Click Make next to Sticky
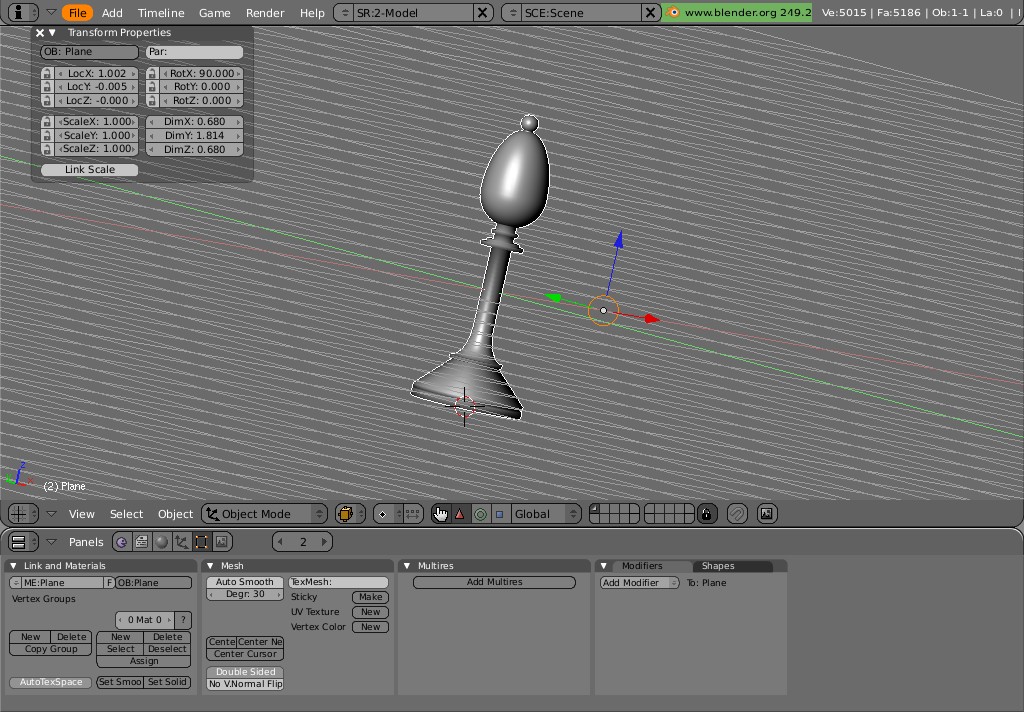The height and width of the screenshot is (712, 1024). click(370, 597)
